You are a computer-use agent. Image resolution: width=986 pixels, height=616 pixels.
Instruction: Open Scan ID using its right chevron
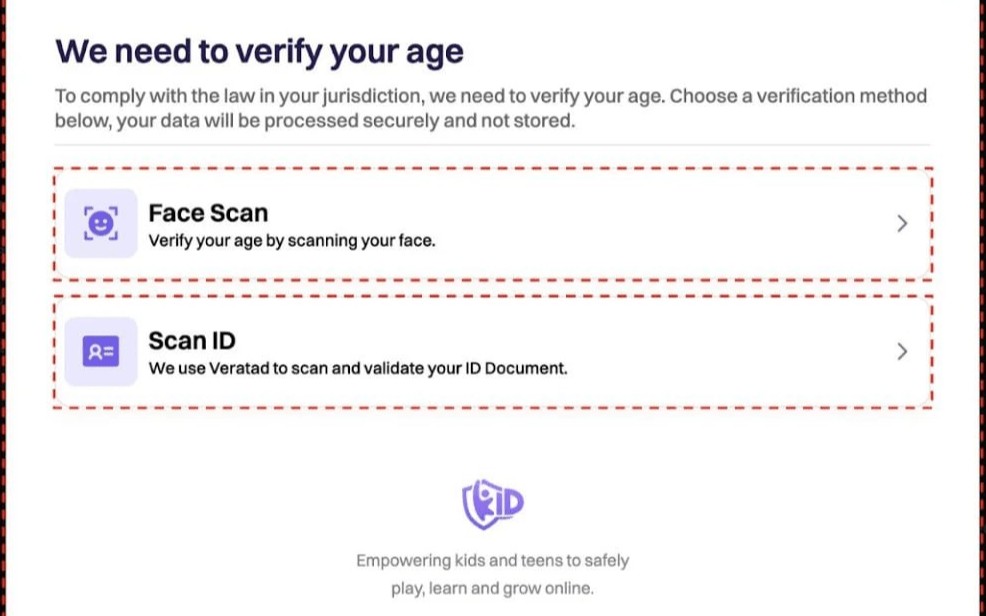(x=902, y=352)
